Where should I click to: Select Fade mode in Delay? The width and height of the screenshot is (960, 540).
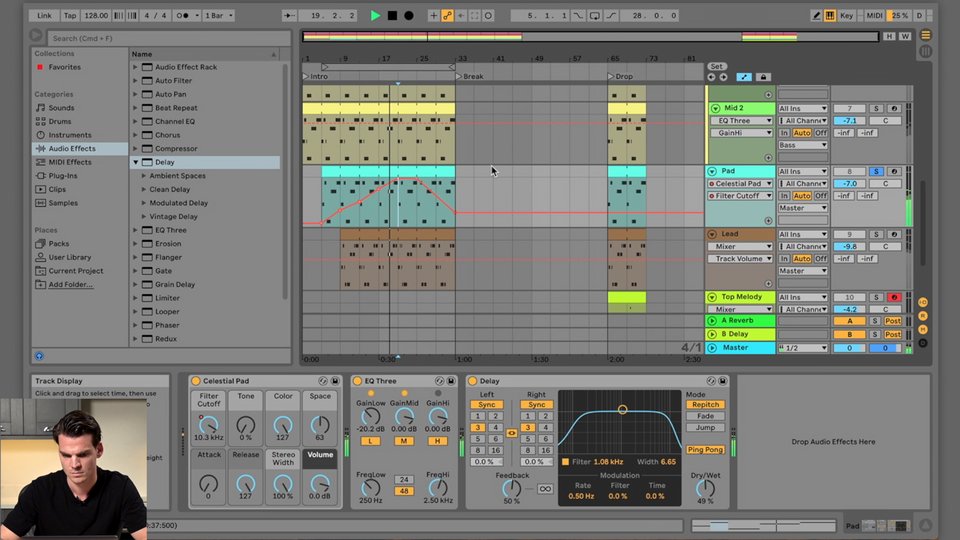point(705,416)
